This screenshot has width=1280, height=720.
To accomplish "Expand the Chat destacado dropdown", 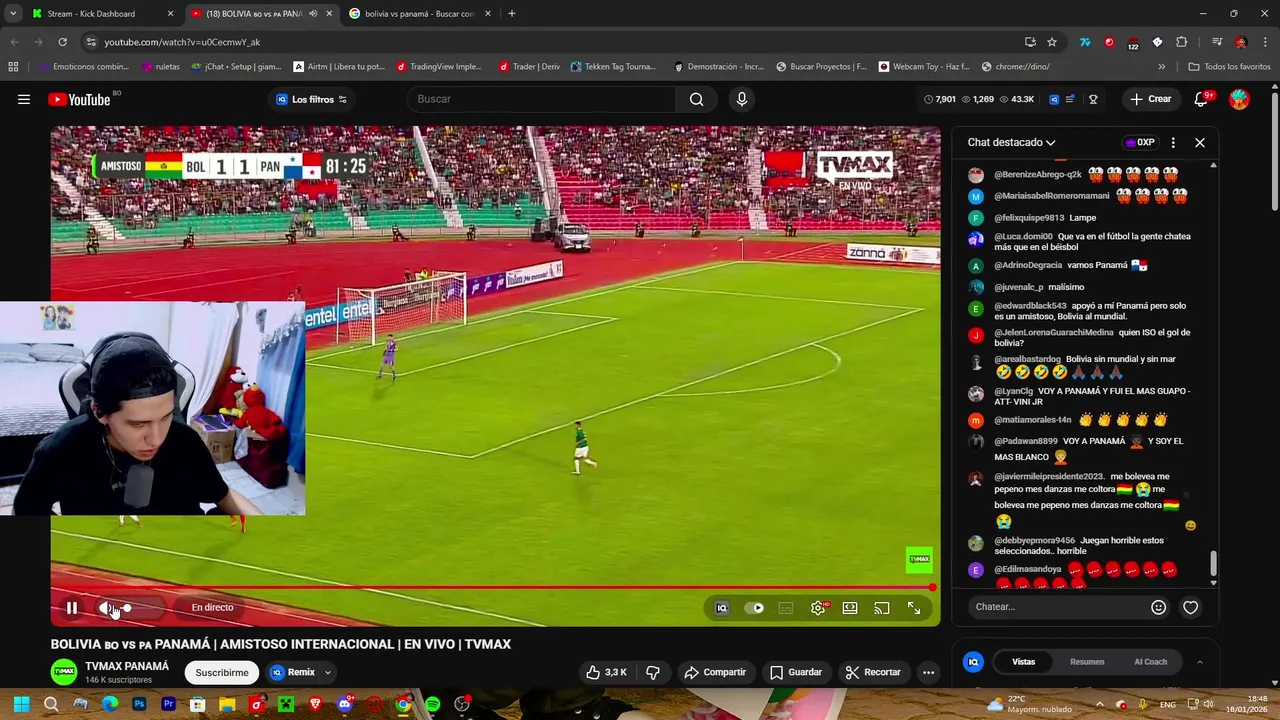I will pyautogui.click(x=1011, y=142).
